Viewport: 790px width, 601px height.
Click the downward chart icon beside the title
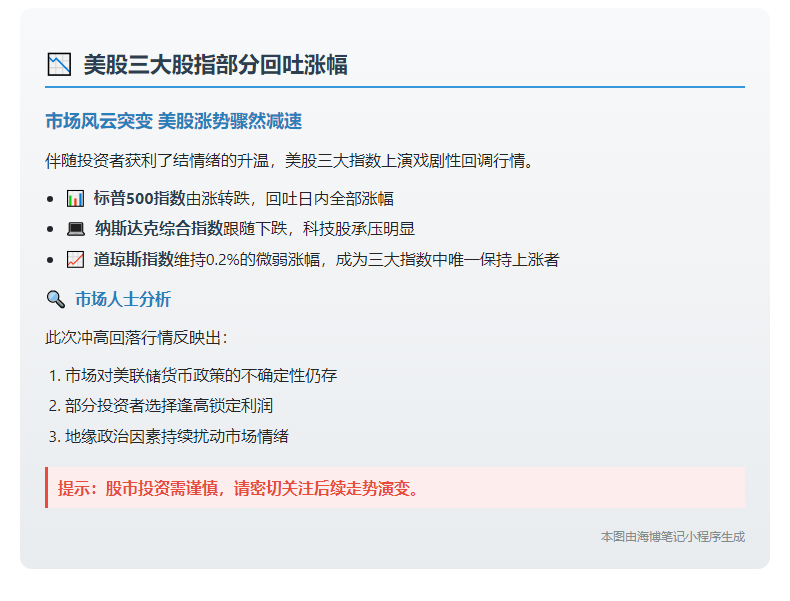[59, 64]
